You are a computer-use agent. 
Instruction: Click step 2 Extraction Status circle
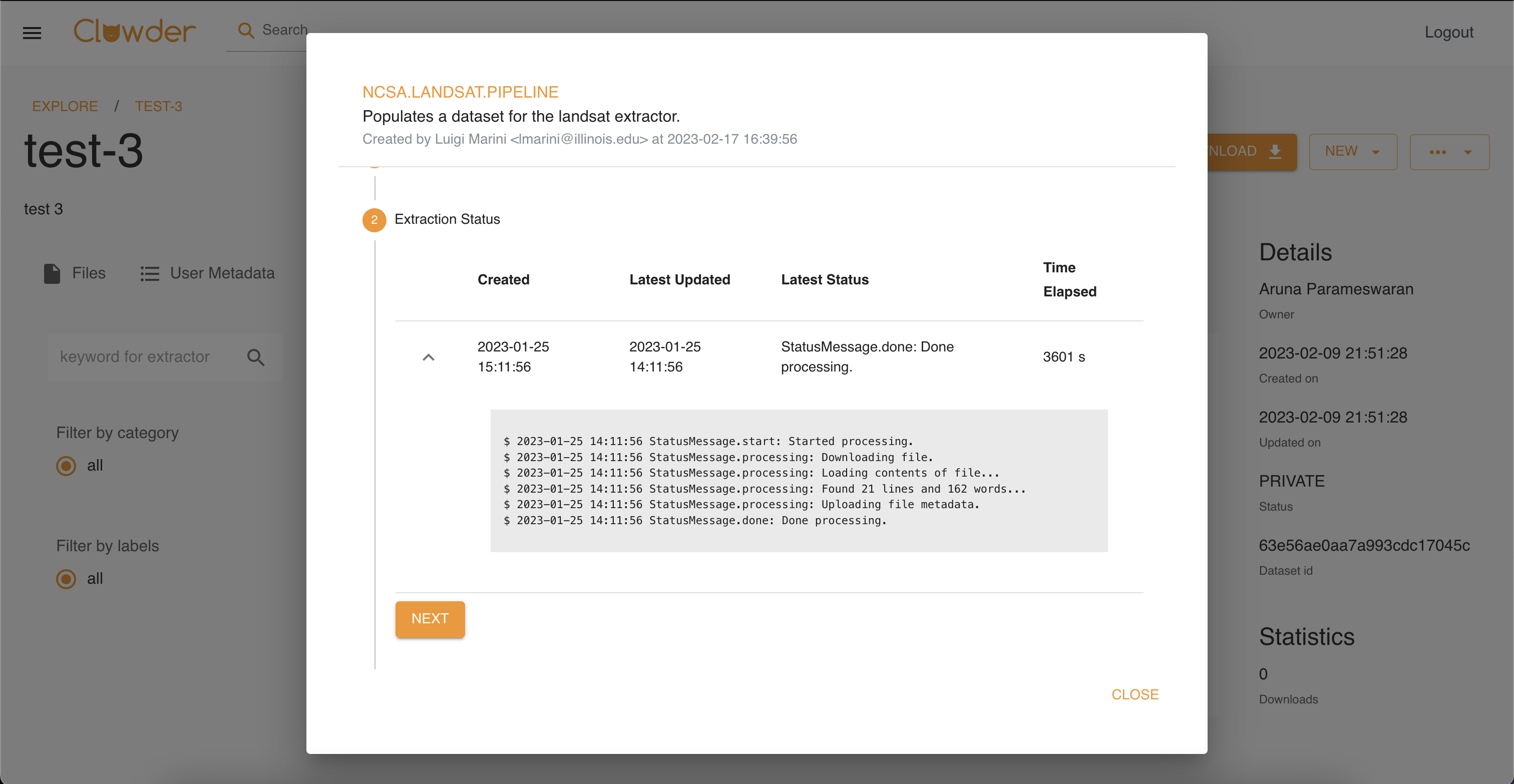click(x=374, y=220)
